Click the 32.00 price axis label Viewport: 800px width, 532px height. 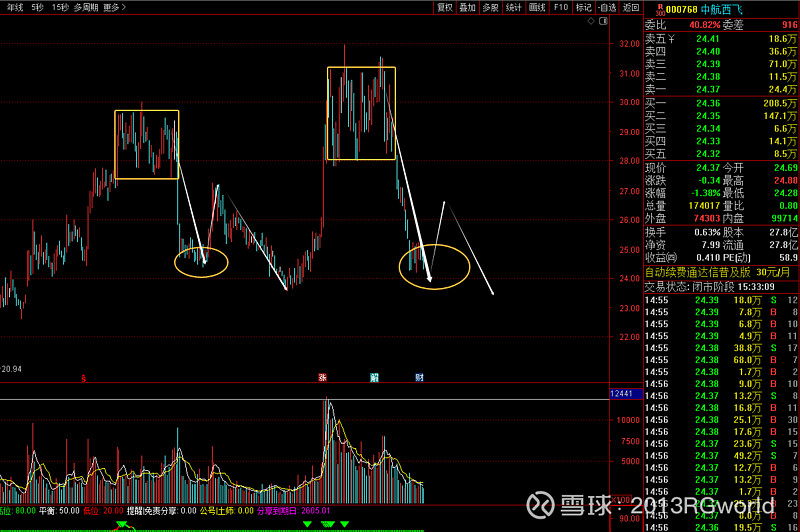tap(629, 44)
